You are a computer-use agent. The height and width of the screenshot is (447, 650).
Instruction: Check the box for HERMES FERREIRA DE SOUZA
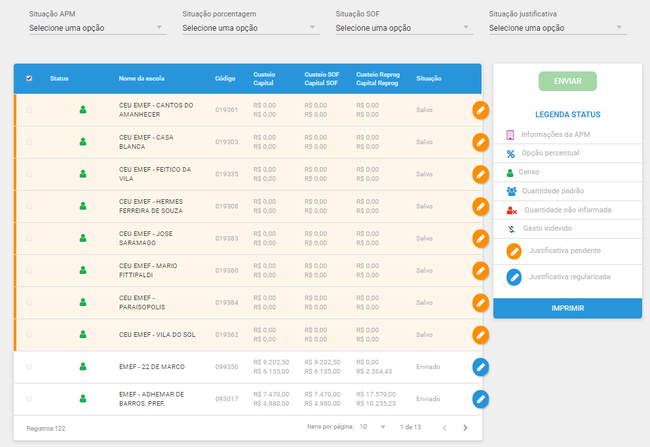(x=29, y=206)
